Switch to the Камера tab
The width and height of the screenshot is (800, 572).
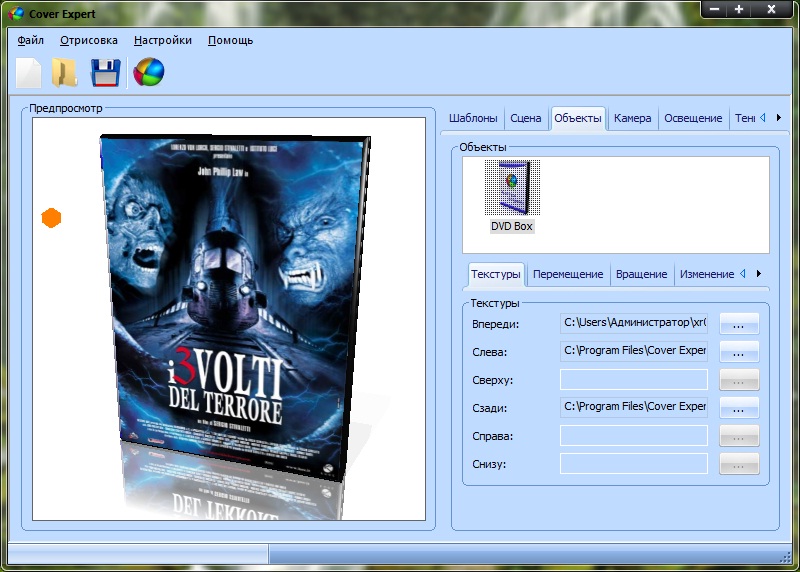pos(633,118)
